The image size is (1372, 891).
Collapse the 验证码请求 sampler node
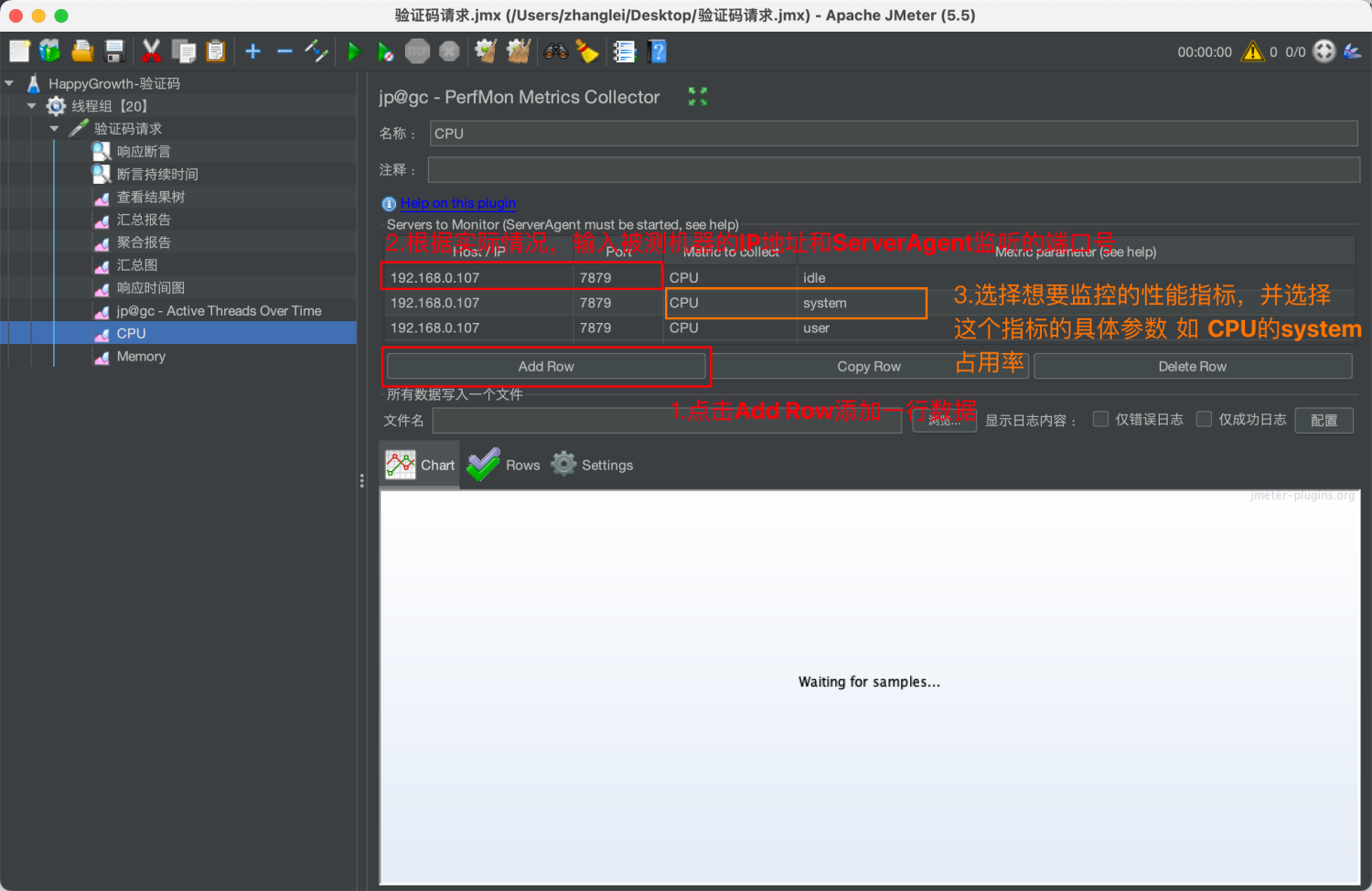coord(54,129)
